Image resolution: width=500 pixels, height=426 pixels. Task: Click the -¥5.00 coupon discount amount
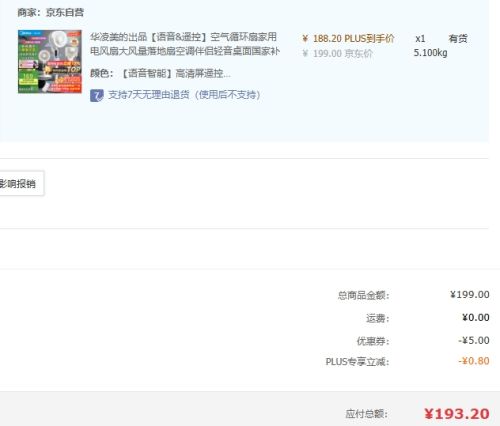474,340
